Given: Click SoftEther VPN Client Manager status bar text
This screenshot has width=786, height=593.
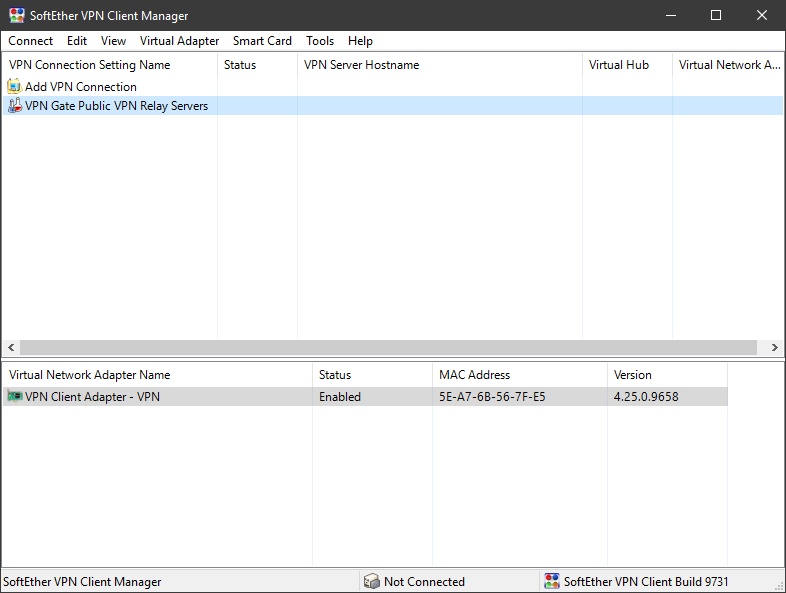Looking at the screenshot, I should (x=82, y=581).
